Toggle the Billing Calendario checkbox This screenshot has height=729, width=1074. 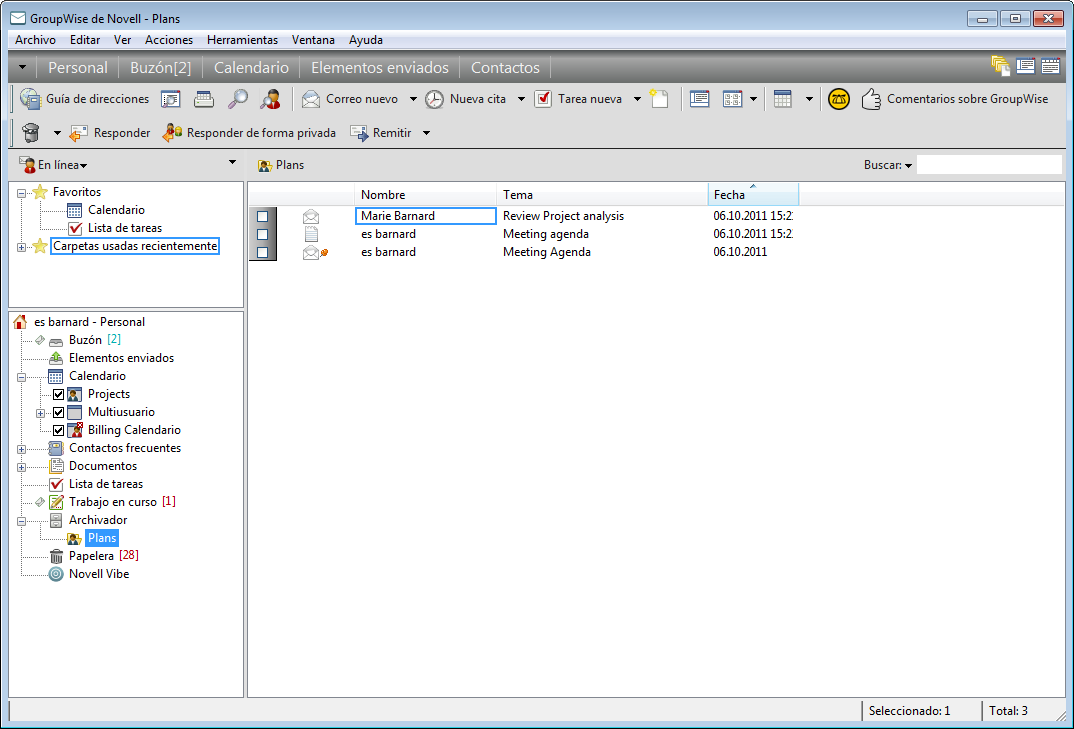[58, 430]
